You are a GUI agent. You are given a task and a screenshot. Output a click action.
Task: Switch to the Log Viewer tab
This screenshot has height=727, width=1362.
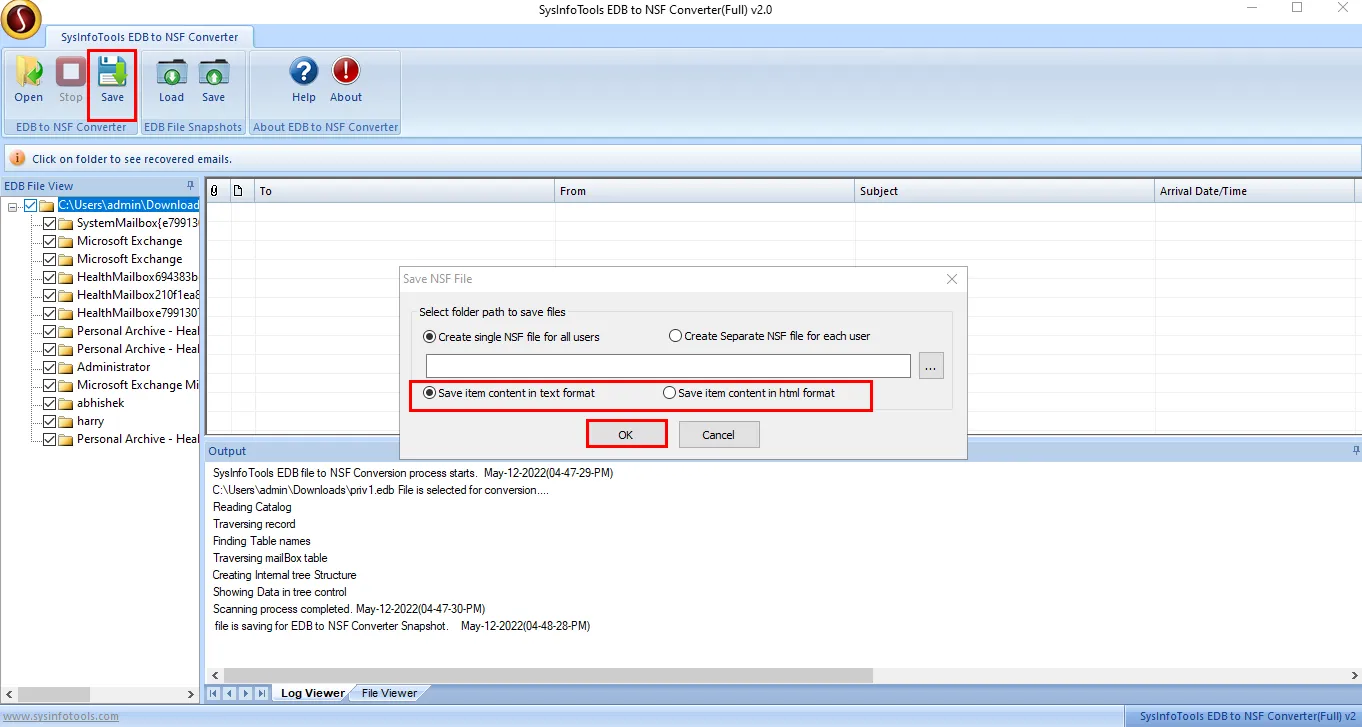(311, 693)
